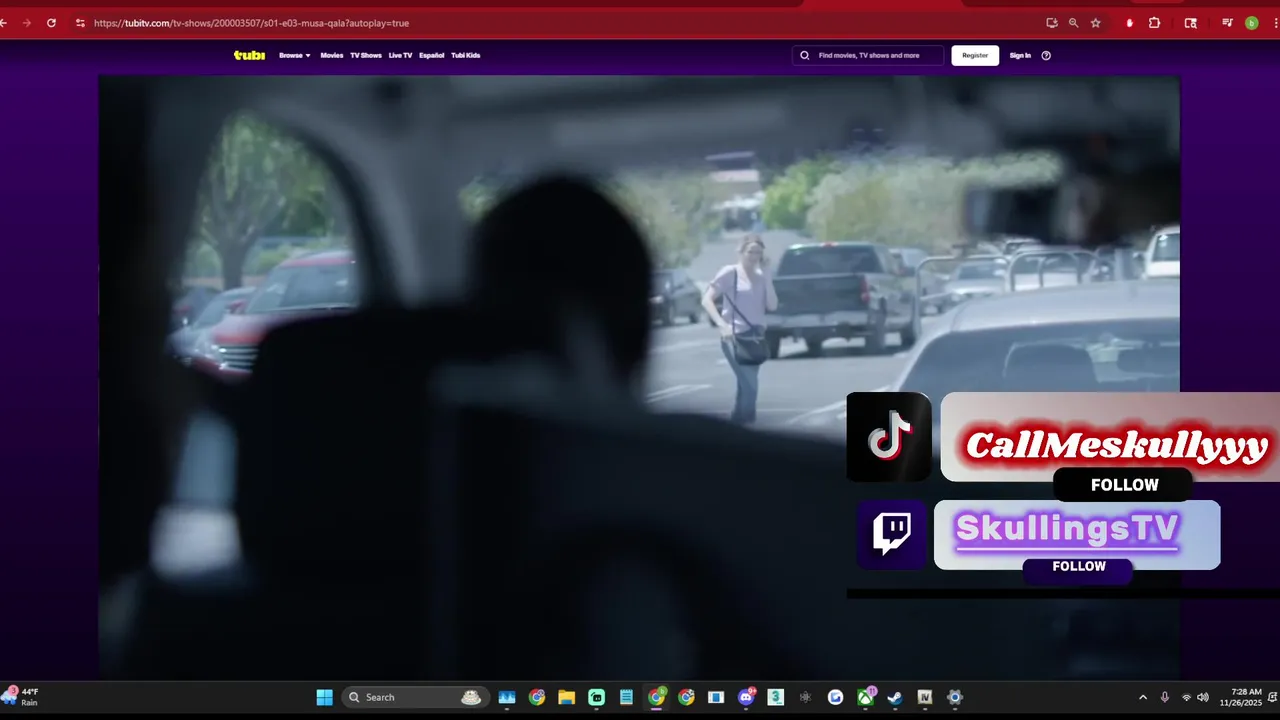Click the microphone icon in system tray
The image size is (1280, 720).
[x=1164, y=697]
